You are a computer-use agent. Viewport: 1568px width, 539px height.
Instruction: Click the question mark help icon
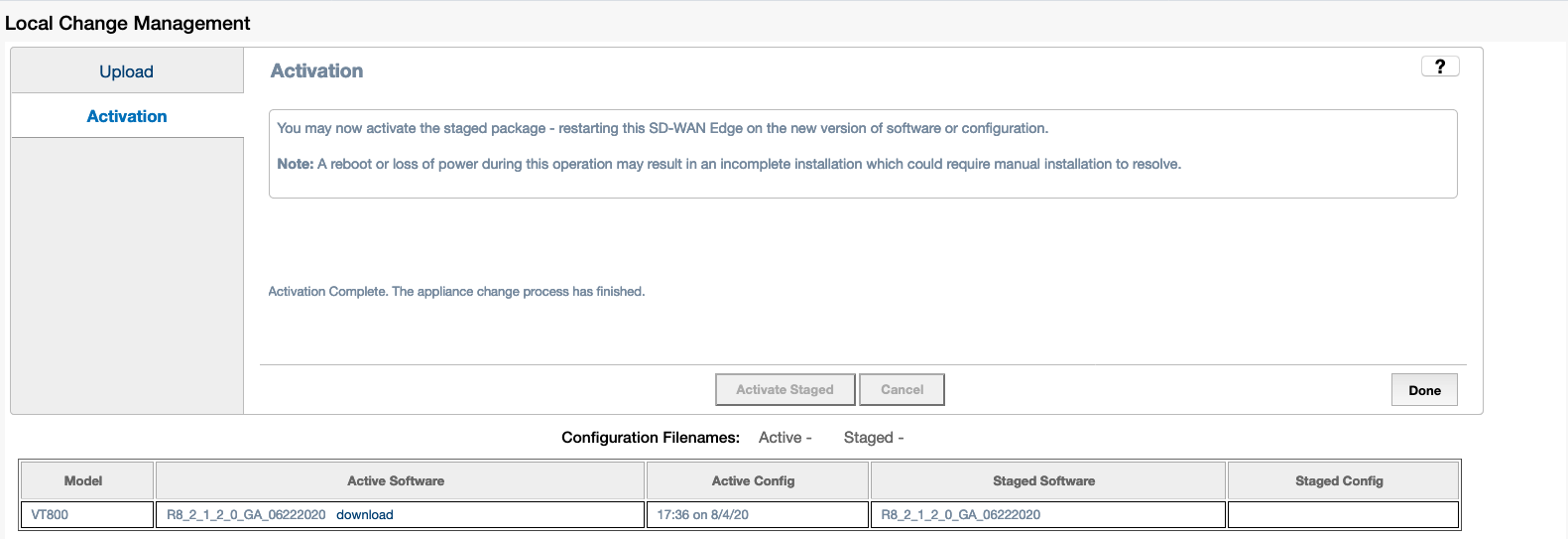(x=1440, y=67)
